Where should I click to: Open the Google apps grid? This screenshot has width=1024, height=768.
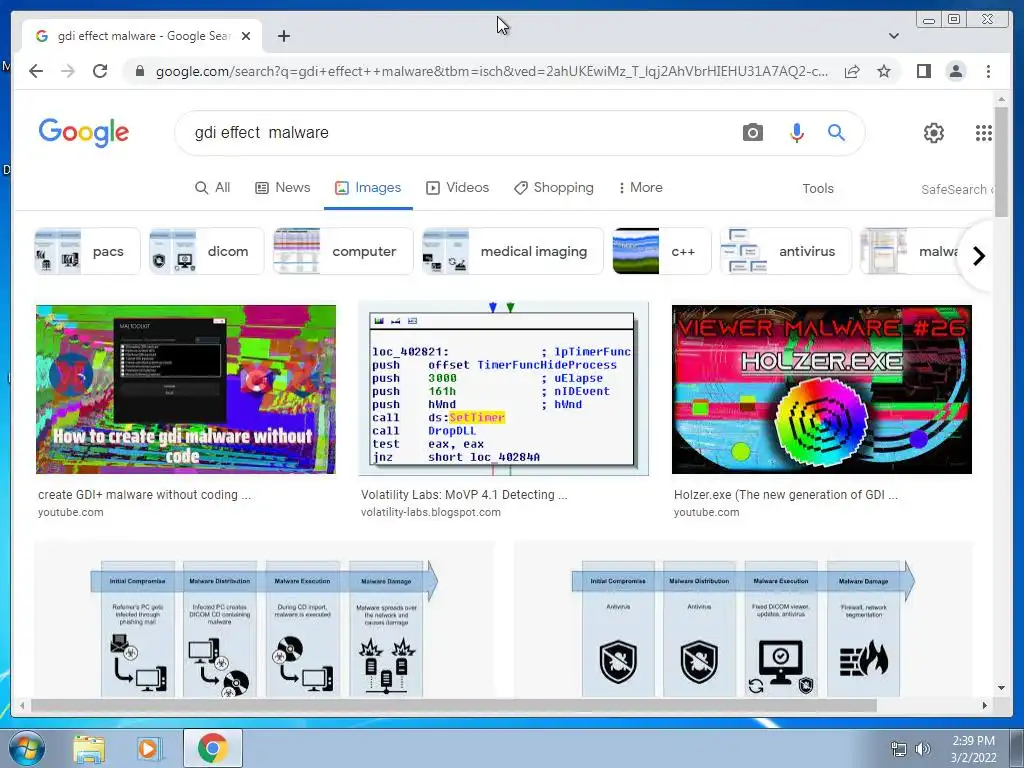984,133
